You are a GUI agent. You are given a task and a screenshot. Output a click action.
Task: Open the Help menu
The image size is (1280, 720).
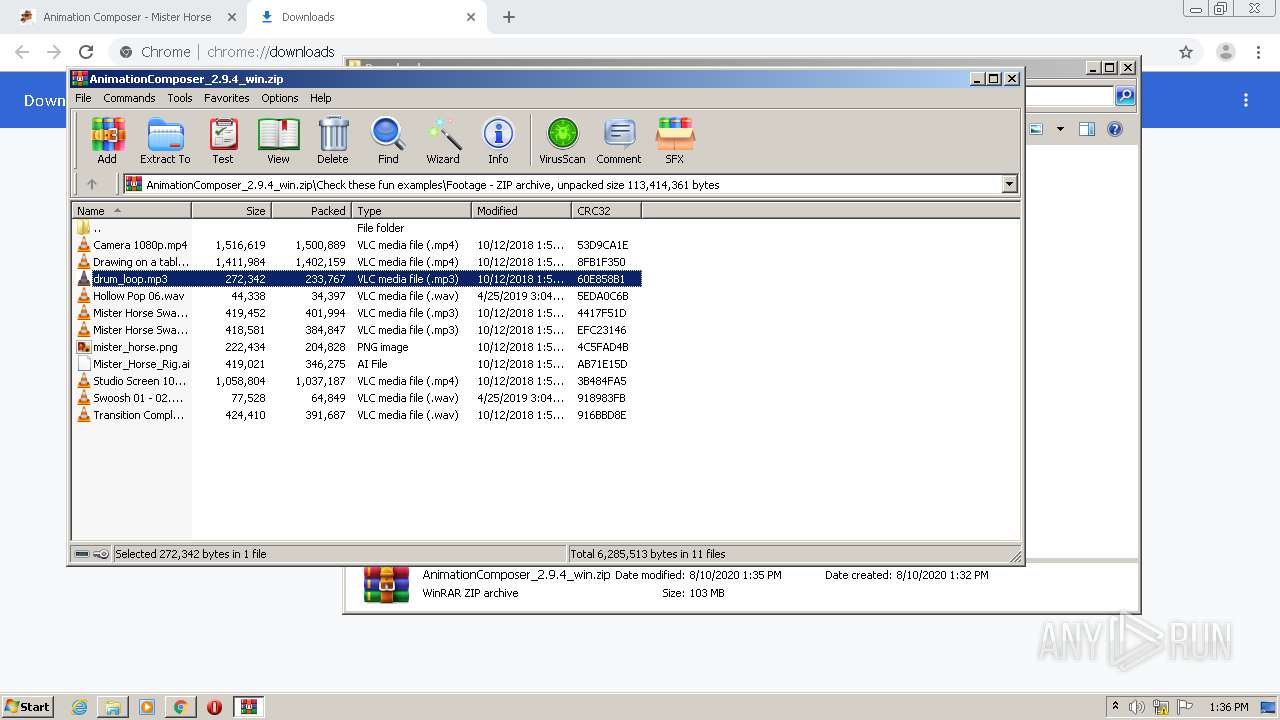pyautogui.click(x=320, y=98)
